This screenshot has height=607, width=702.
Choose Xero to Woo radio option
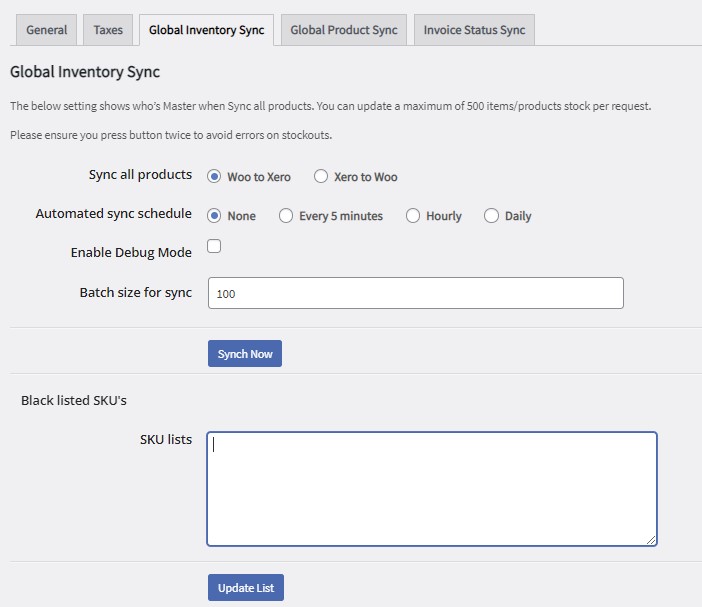321,176
